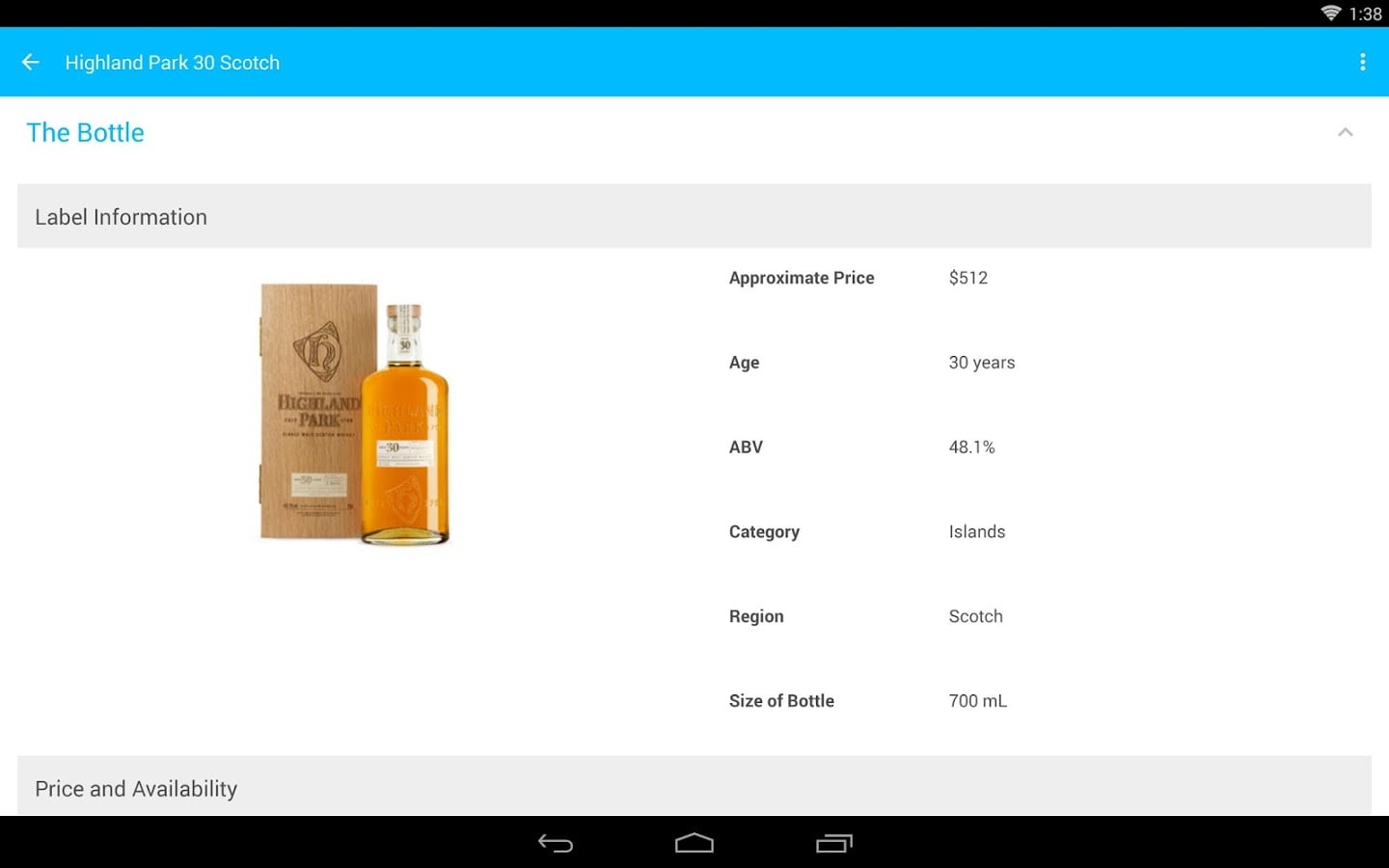The width and height of the screenshot is (1389, 868).
Task: Select the Islands category value
Action: tap(977, 532)
